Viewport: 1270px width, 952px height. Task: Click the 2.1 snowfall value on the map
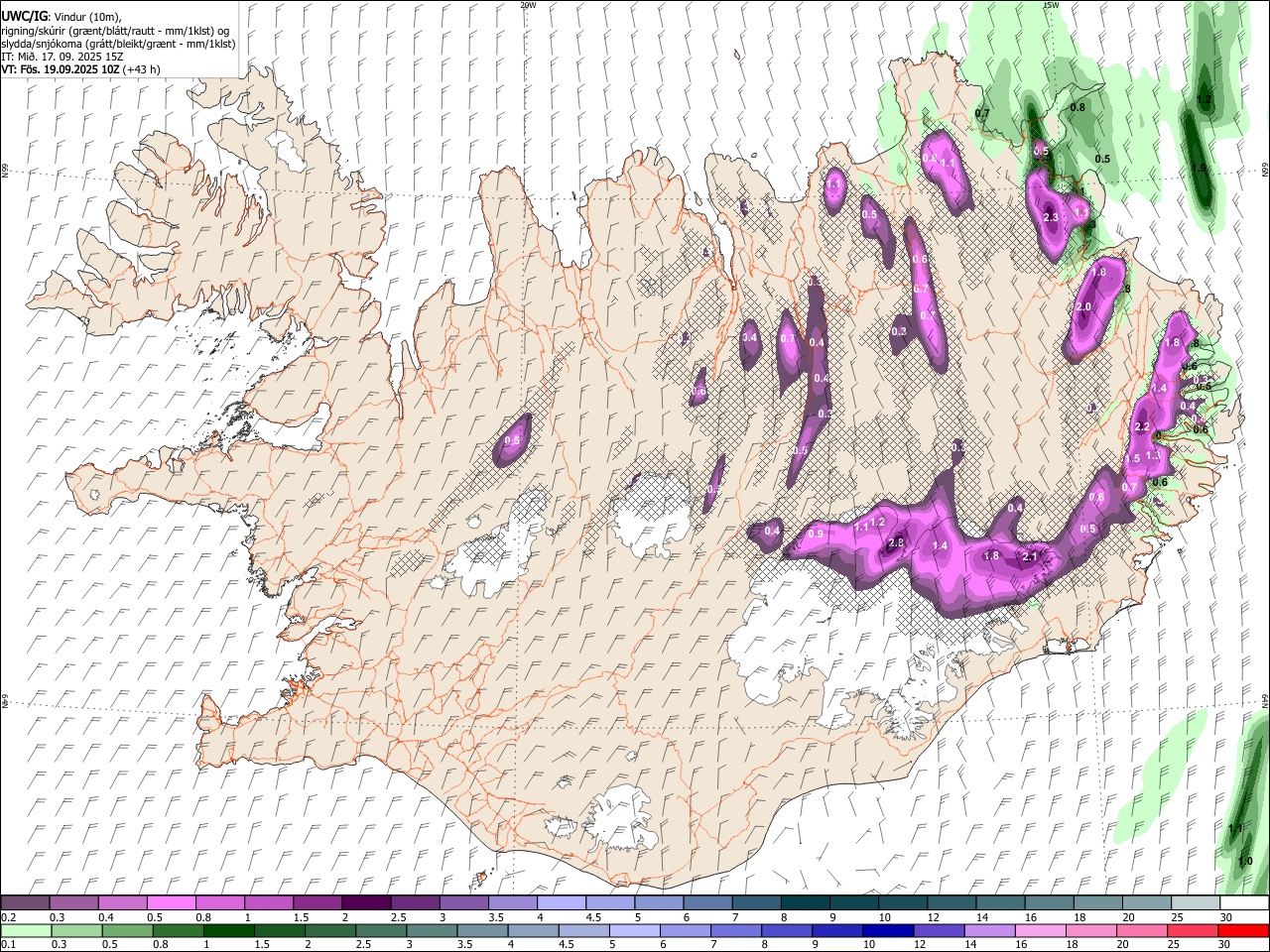pos(1030,556)
